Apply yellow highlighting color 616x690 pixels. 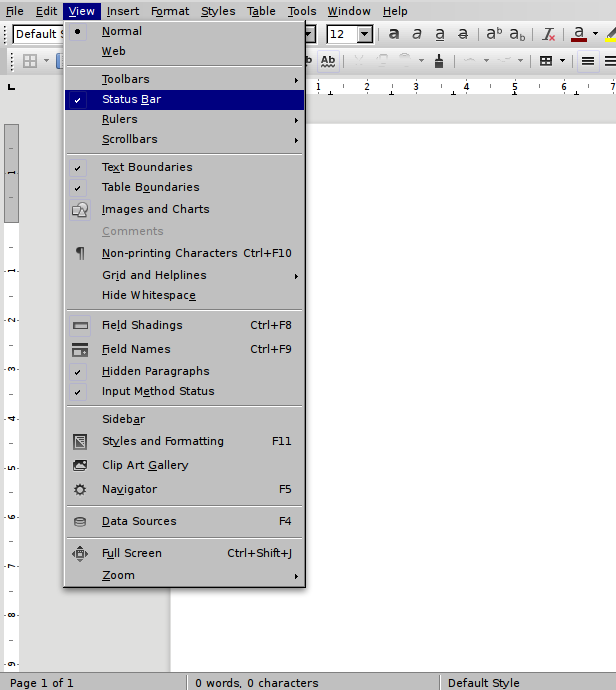click(x=611, y=34)
